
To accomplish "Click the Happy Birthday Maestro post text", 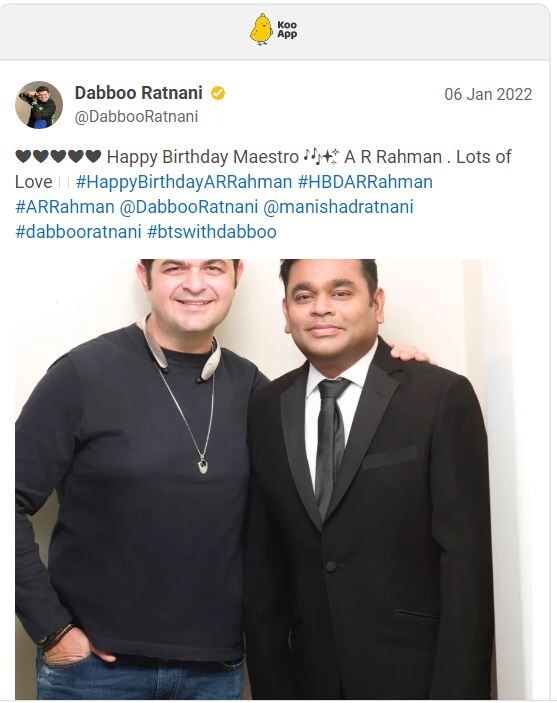I will tap(203, 156).
